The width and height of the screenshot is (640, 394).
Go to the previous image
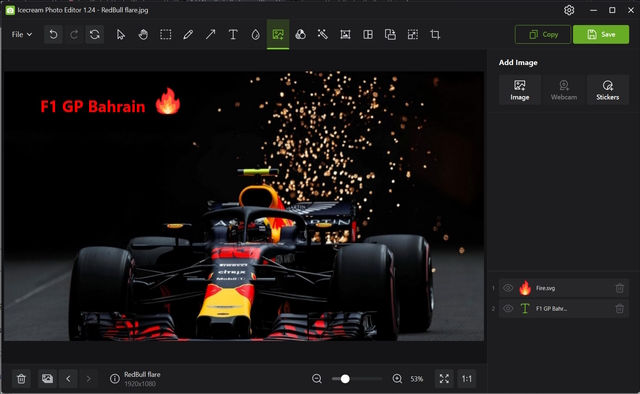click(68, 379)
